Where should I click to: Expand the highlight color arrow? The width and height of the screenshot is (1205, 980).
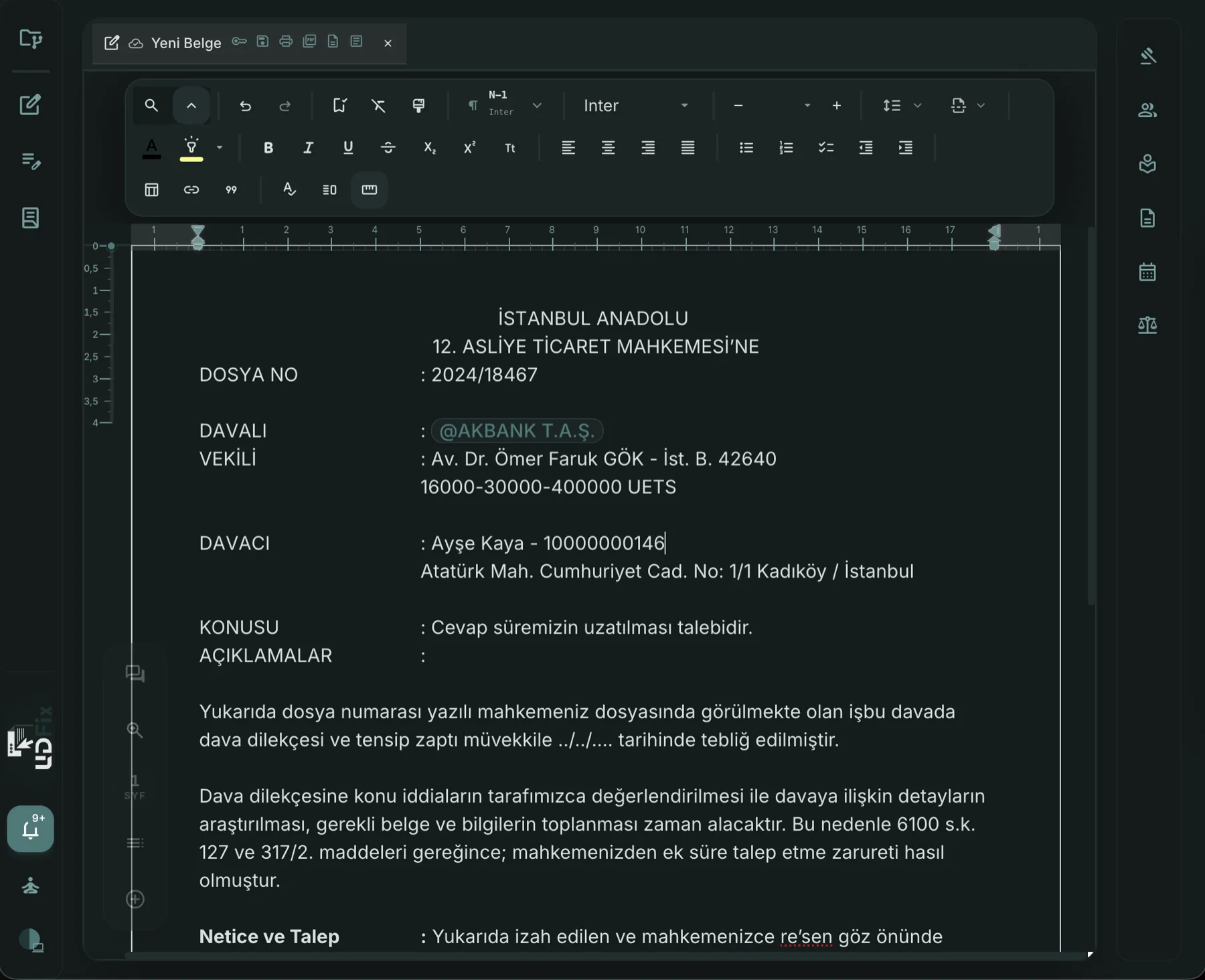(x=220, y=148)
